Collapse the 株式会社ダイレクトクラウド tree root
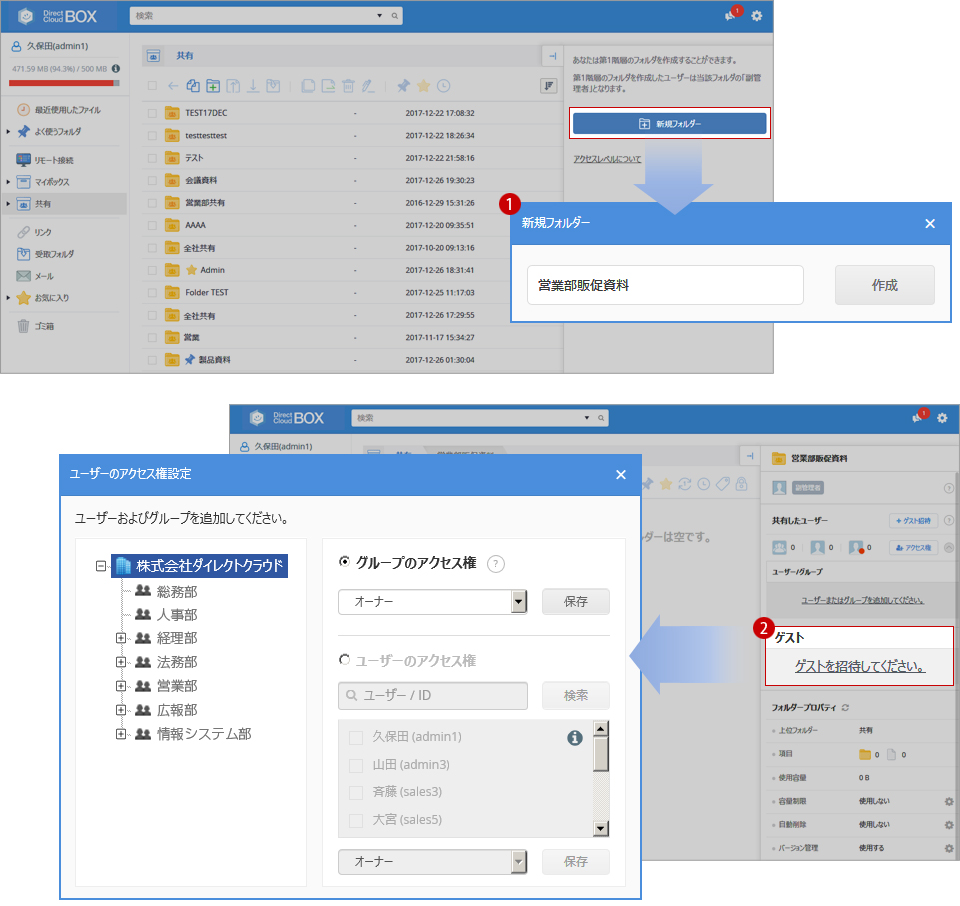The height and width of the screenshot is (906, 960). (100, 566)
